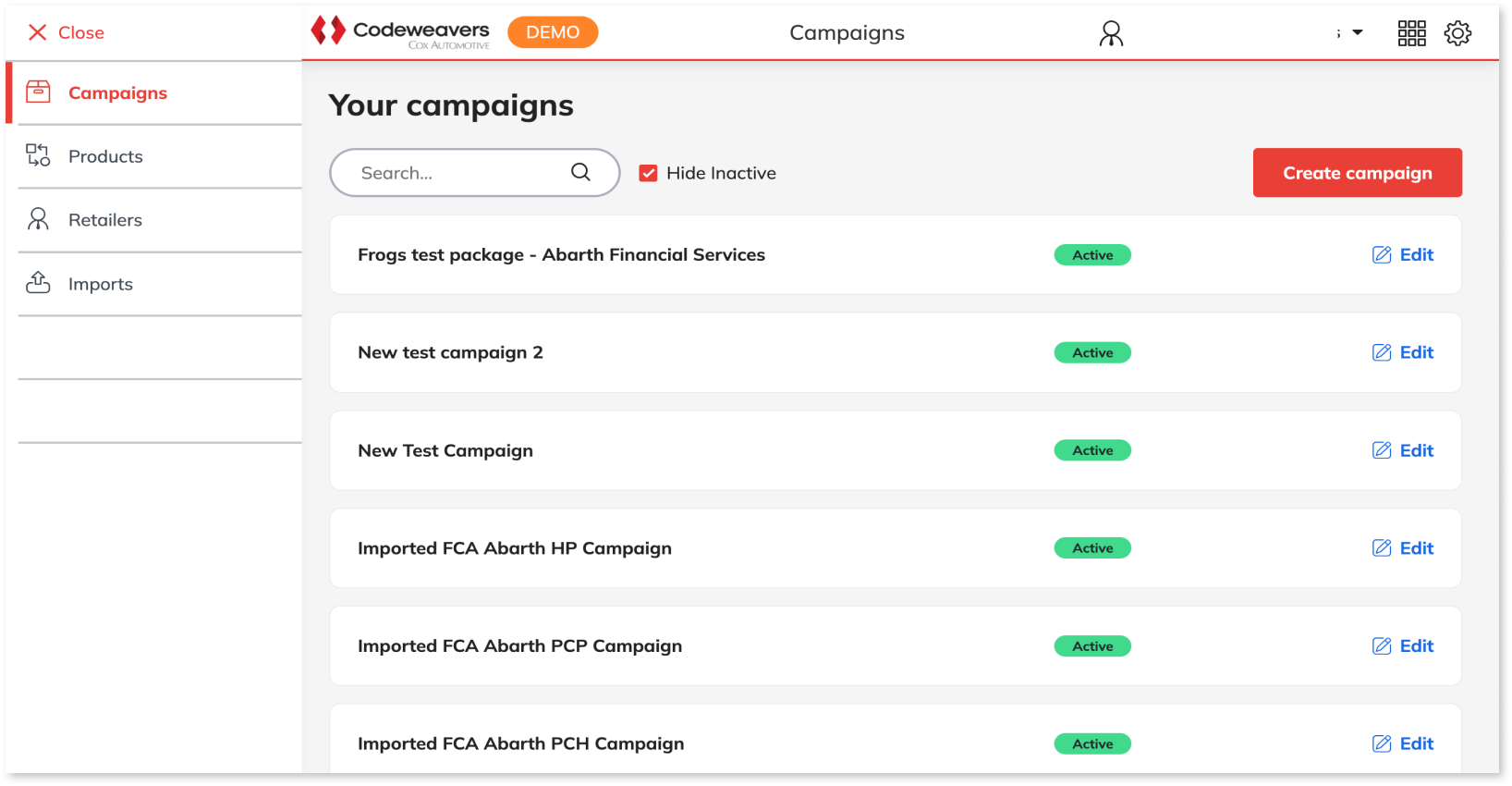Edit Frogs test package campaign
The width and height of the screenshot is (1512, 786).
point(1403,255)
